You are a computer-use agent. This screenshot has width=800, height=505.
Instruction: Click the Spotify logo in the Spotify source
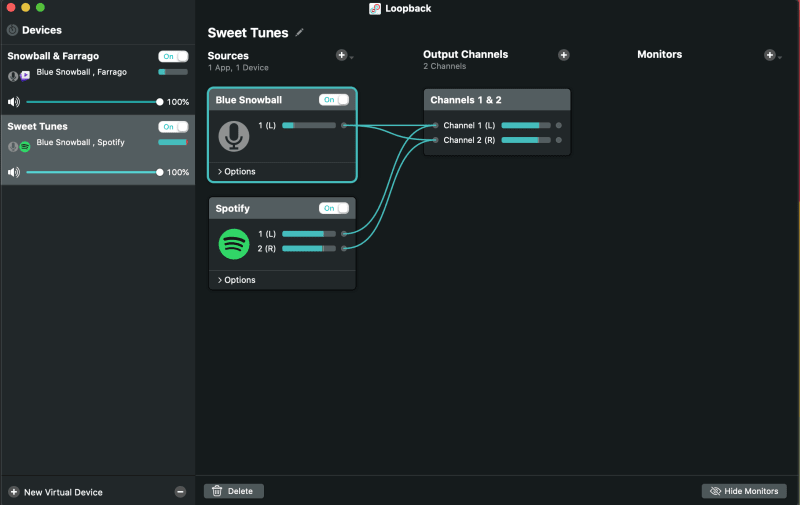tap(234, 244)
